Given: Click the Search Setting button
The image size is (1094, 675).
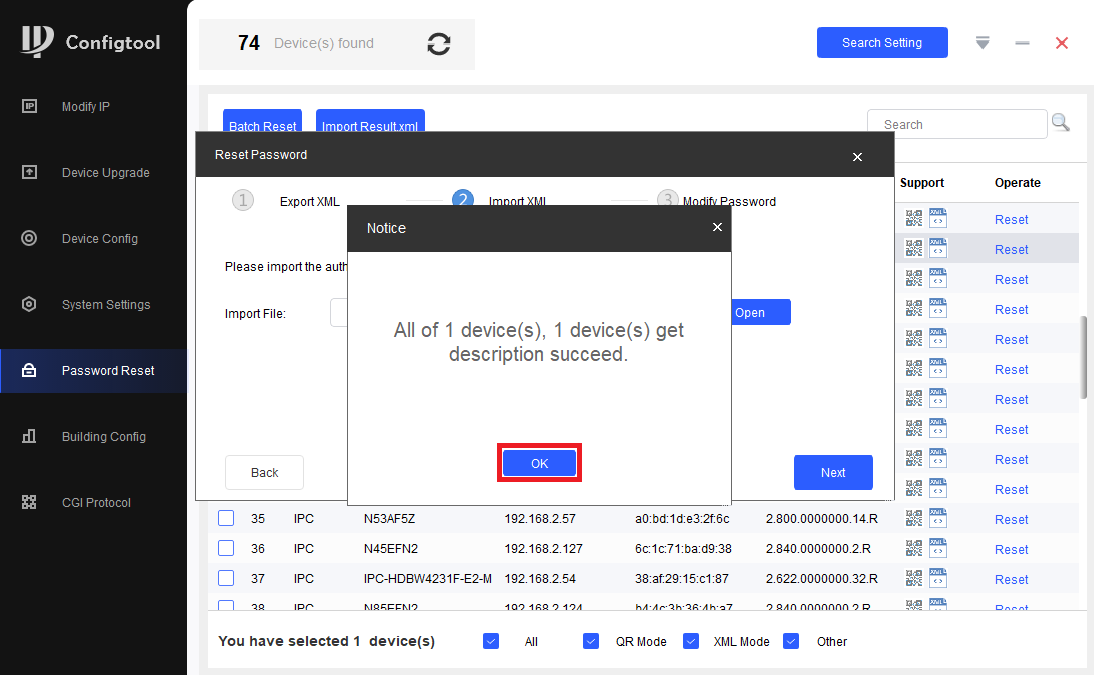Looking at the screenshot, I should click(x=882, y=43).
